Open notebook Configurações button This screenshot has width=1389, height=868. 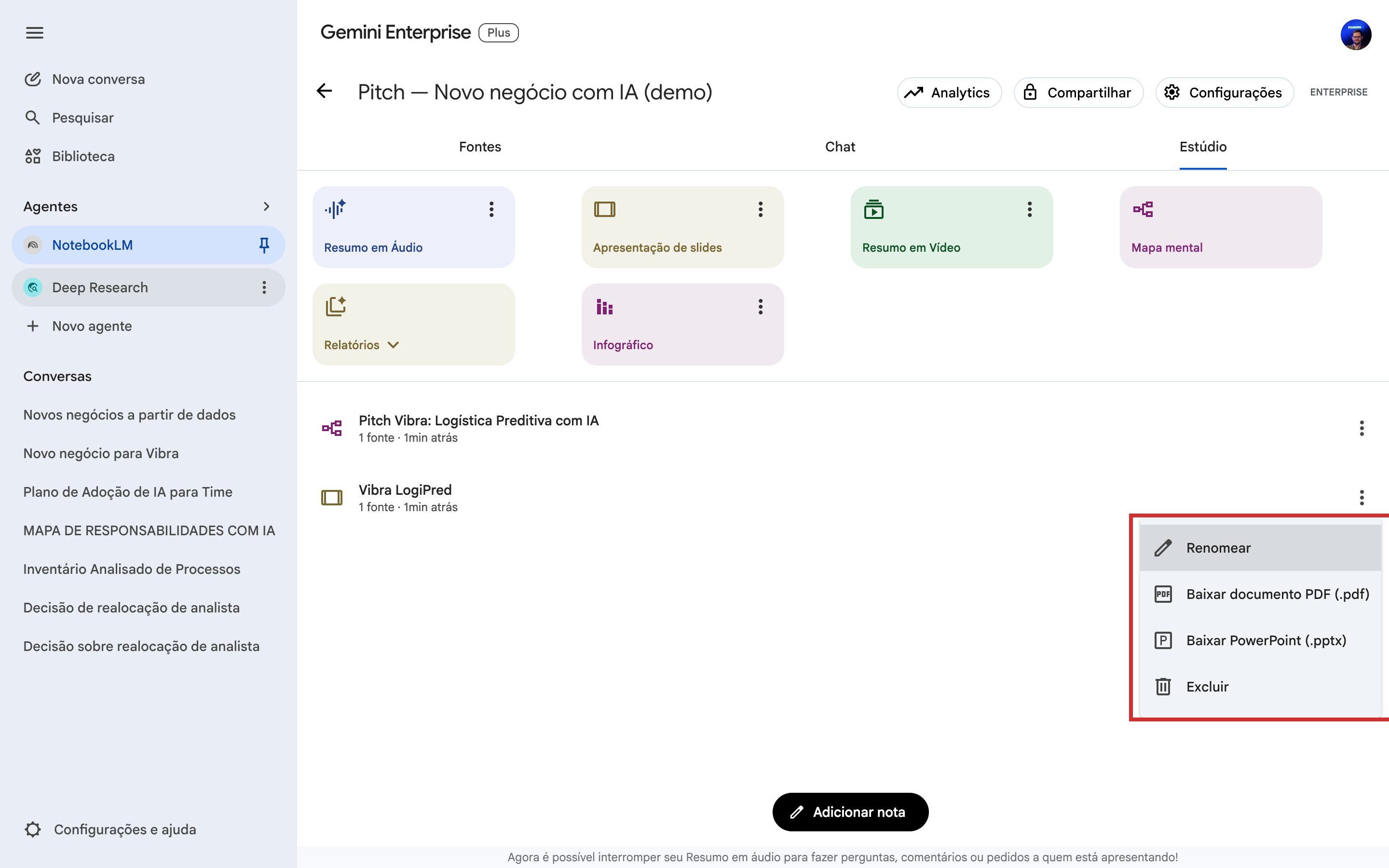1224,93
